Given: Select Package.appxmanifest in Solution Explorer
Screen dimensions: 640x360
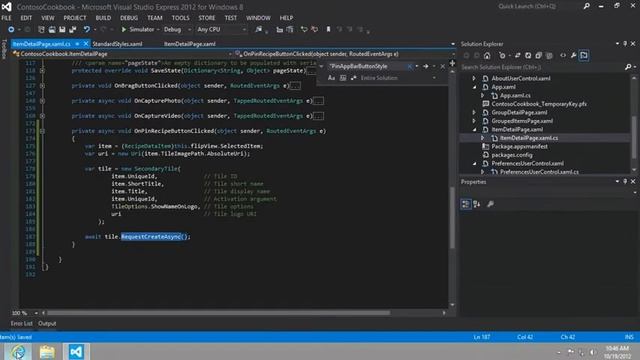Looking at the screenshot, I should point(519,147).
